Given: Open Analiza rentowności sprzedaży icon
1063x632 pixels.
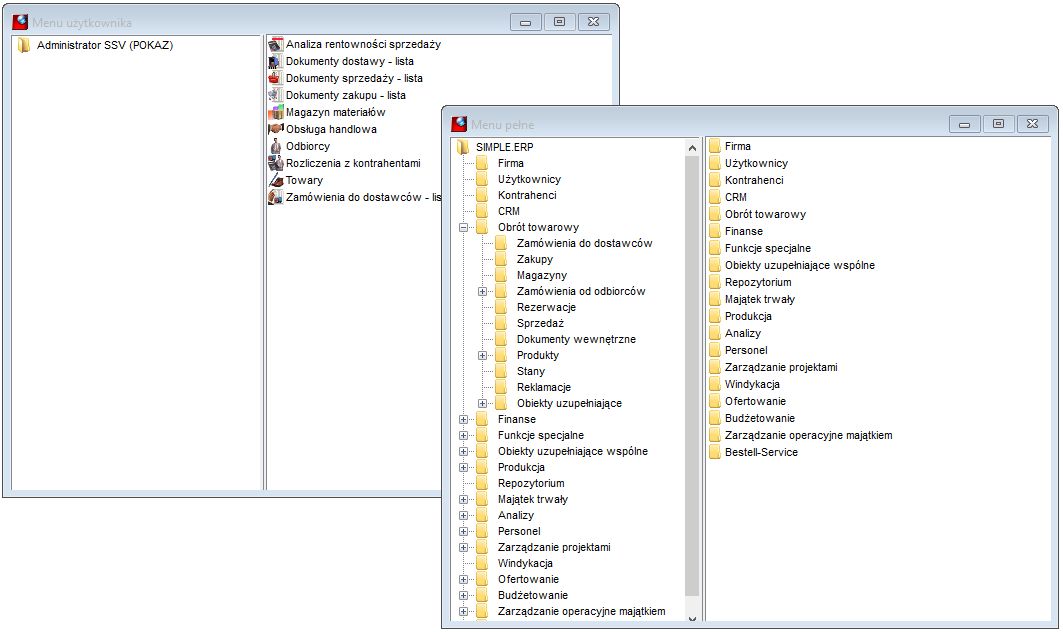Looking at the screenshot, I should 275,45.
